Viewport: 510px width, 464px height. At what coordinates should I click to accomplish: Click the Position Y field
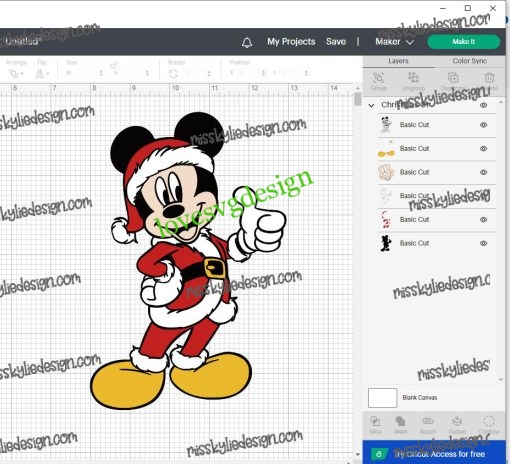(x=290, y=73)
